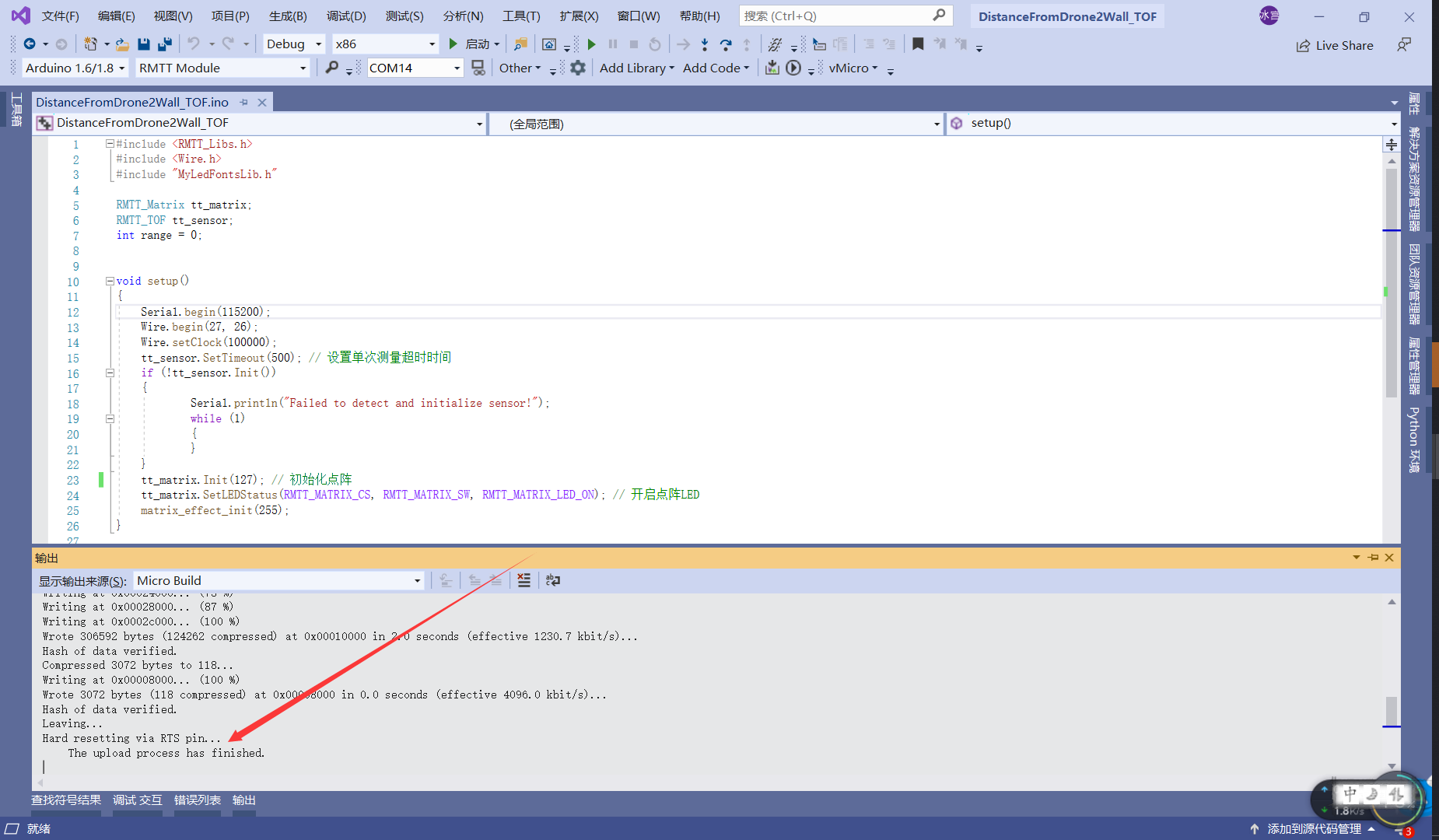Open the 文件(F) menu
Screen dimensions: 1439x840
pos(60,16)
